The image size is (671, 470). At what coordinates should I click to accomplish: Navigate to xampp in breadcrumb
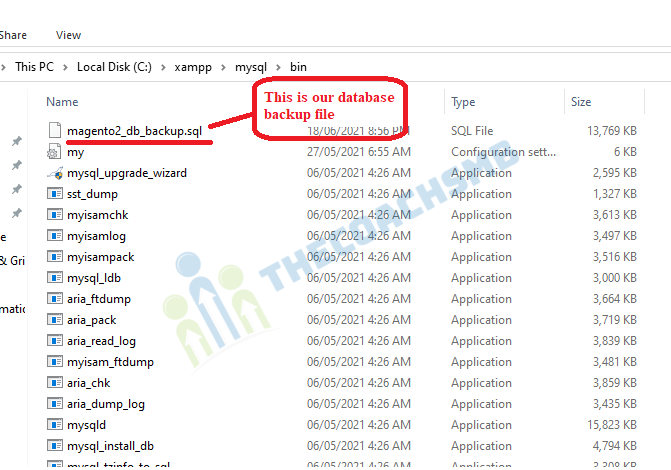(193, 67)
